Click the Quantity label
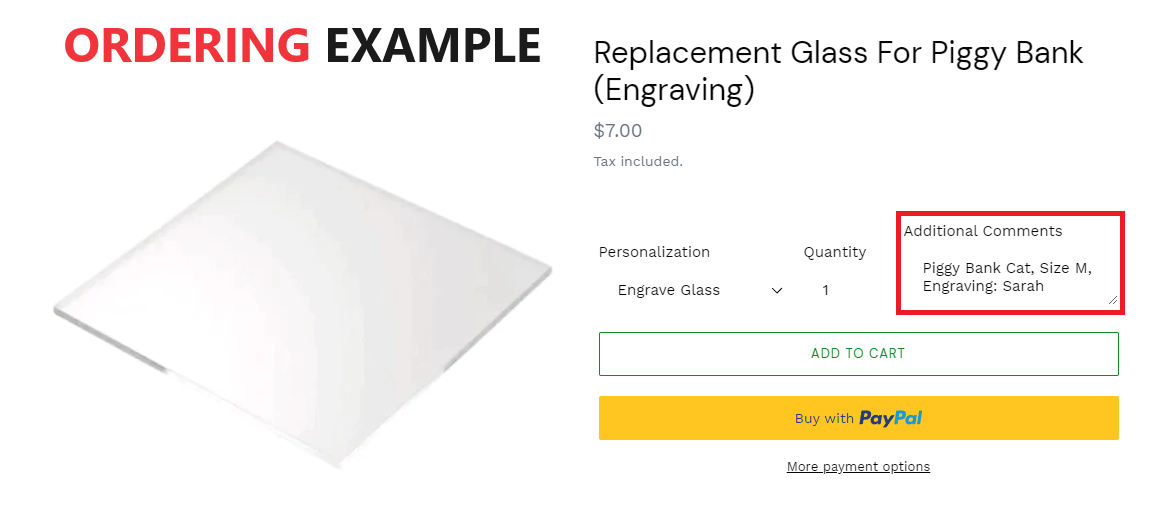This screenshot has width=1172, height=515. (834, 252)
